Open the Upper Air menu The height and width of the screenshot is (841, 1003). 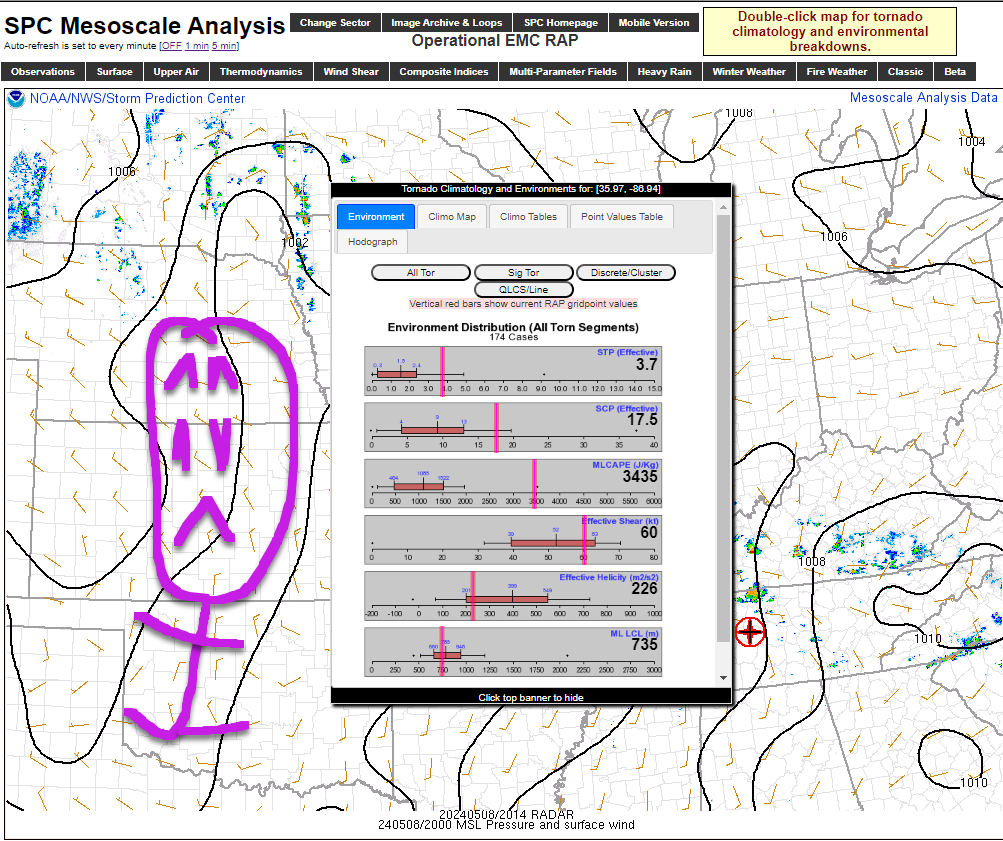click(x=176, y=72)
